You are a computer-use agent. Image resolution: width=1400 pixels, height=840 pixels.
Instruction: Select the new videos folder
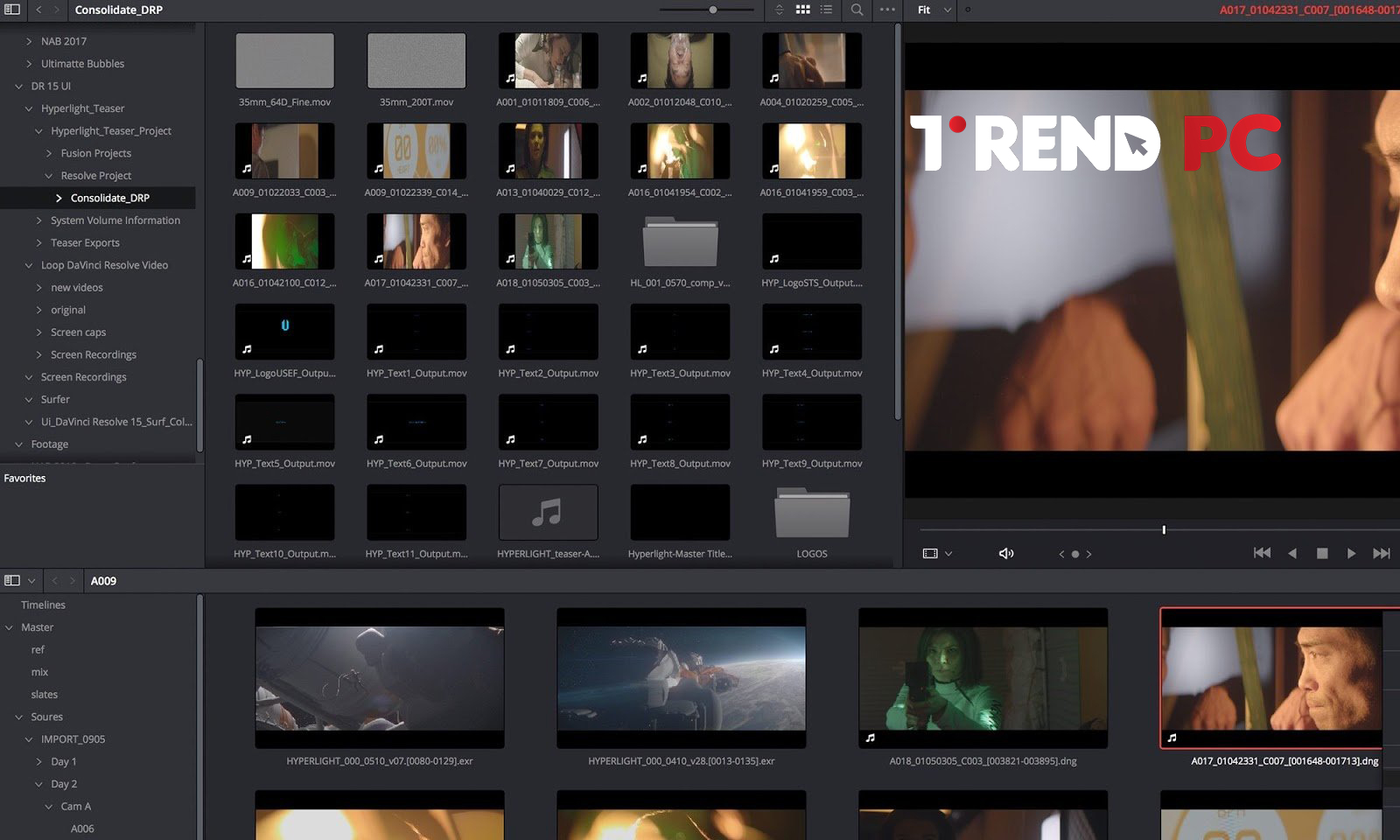pos(77,288)
